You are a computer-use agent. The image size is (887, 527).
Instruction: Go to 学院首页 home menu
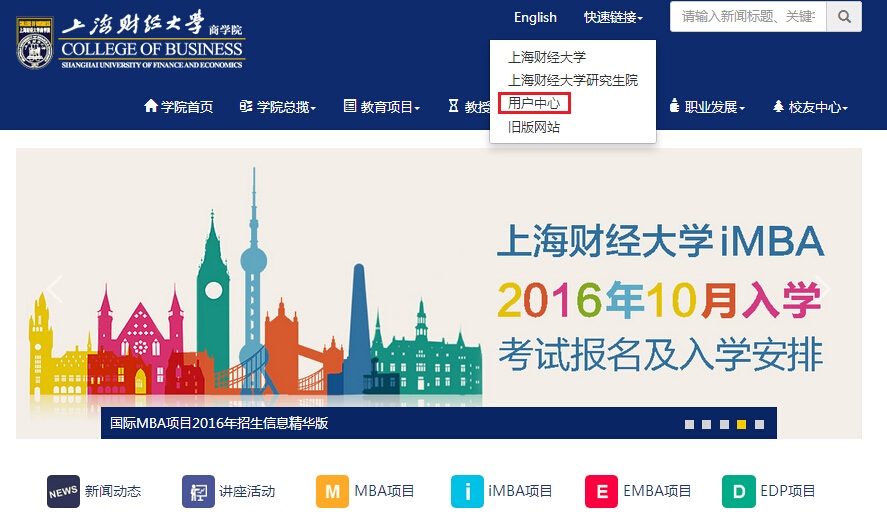(179, 106)
